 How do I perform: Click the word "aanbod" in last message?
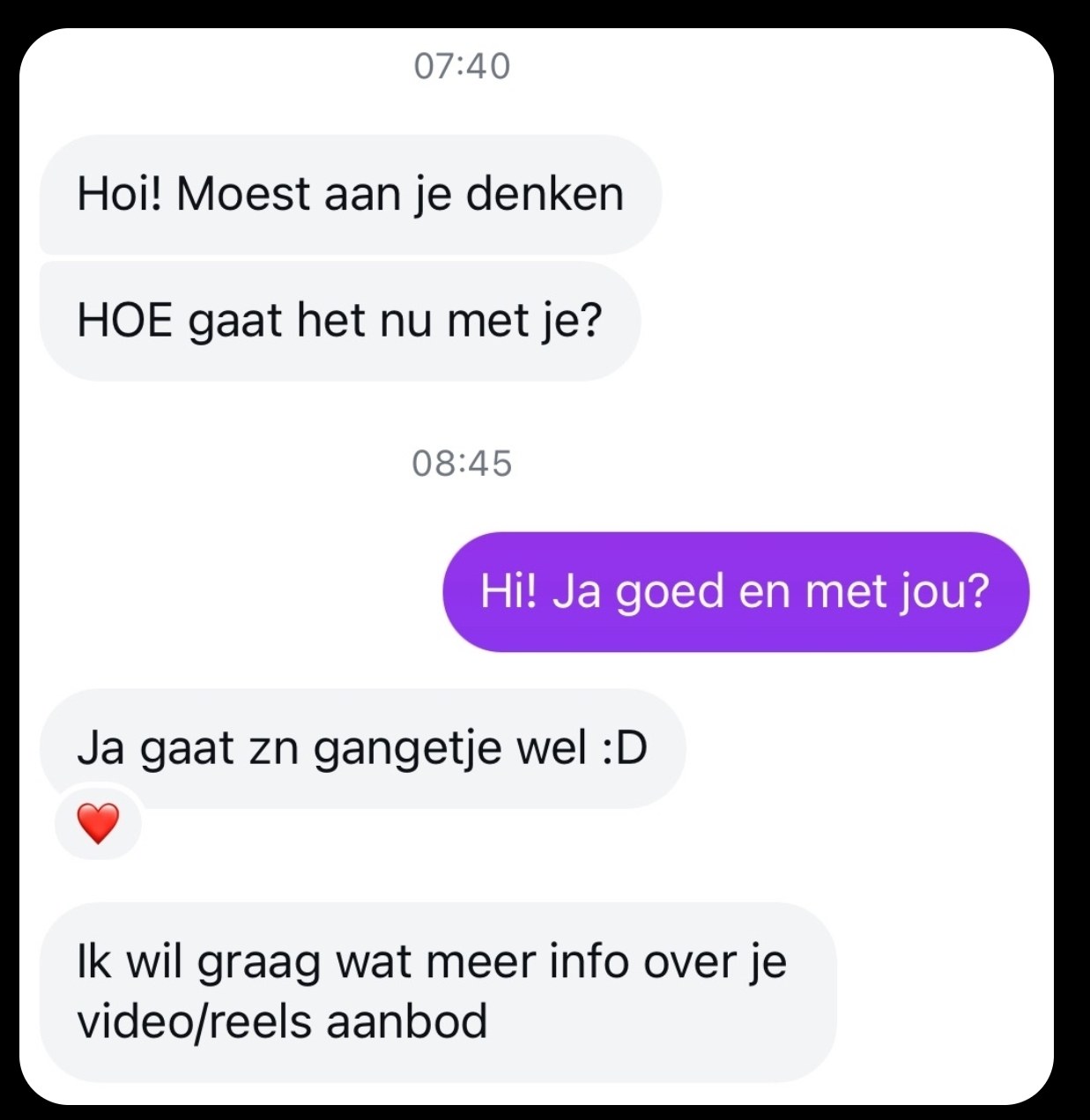point(407,1022)
